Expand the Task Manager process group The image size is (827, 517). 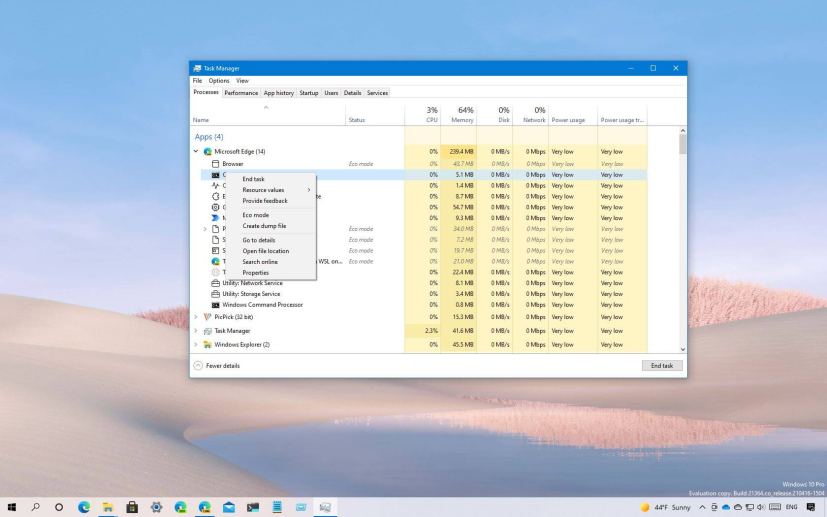(x=196, y=331)
